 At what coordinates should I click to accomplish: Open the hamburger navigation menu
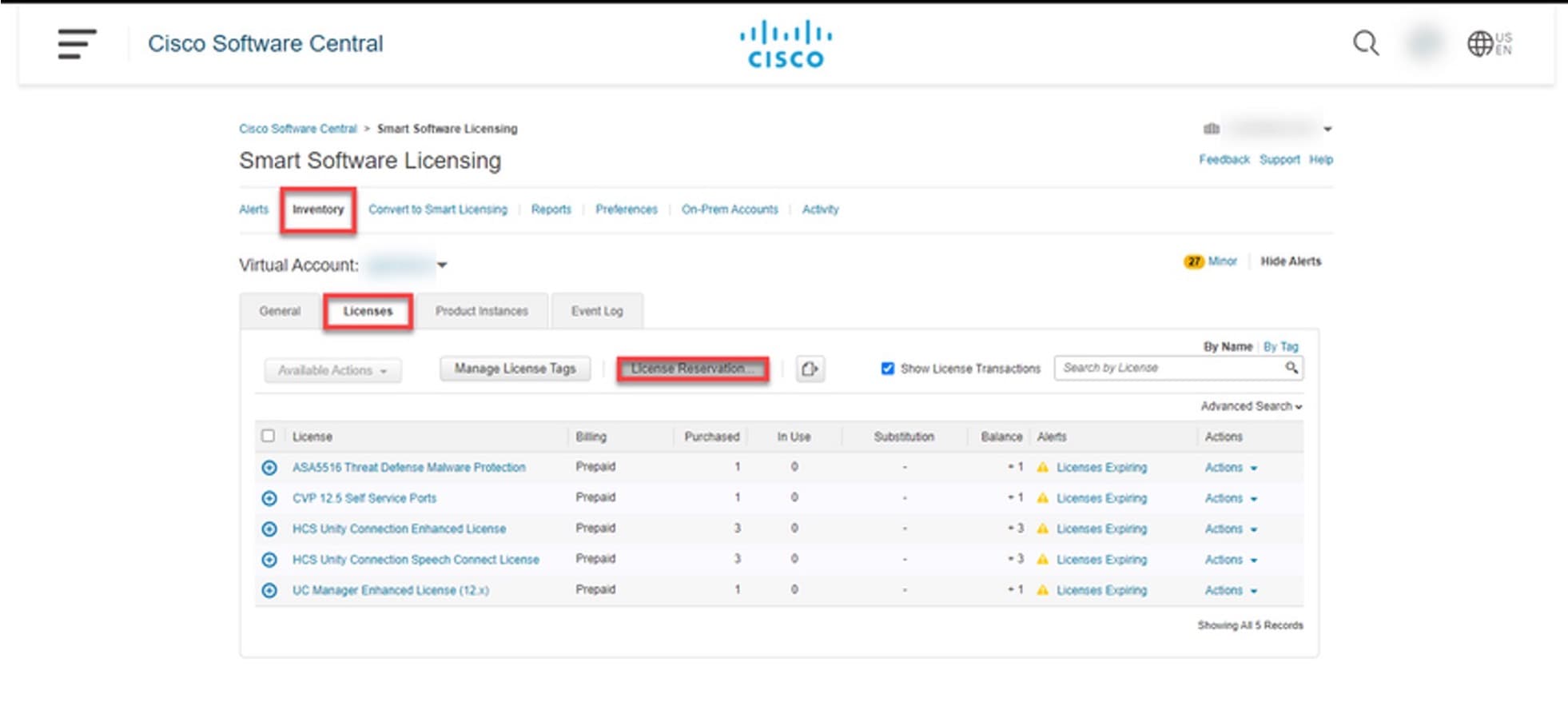pyautogui.click(x=77, y=44)
